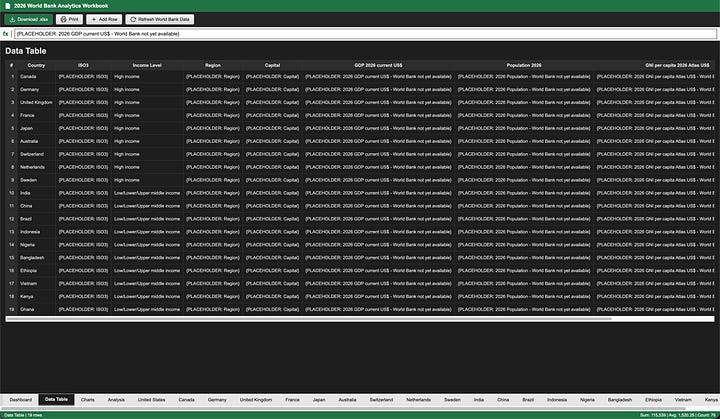Open the Nigeria sheet tab
This screenshot has height=419, width=720.
(587, 400)
